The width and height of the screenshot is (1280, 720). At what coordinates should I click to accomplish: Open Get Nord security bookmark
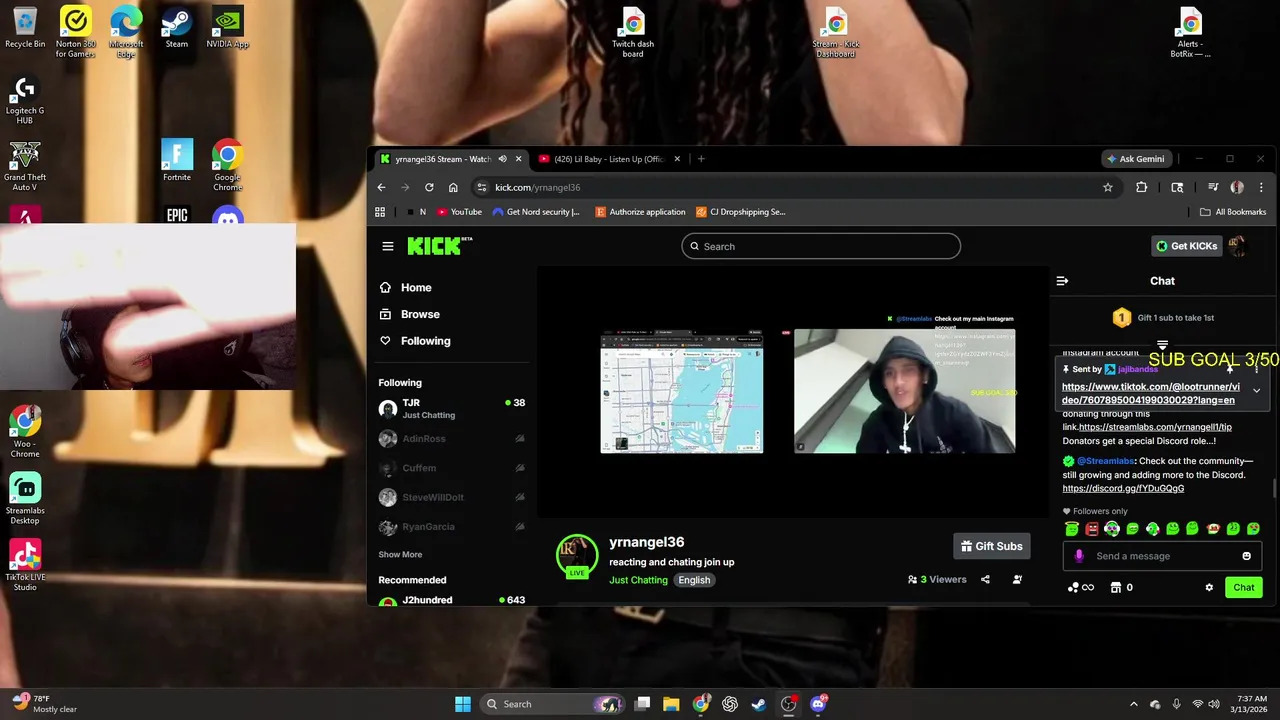537,212
